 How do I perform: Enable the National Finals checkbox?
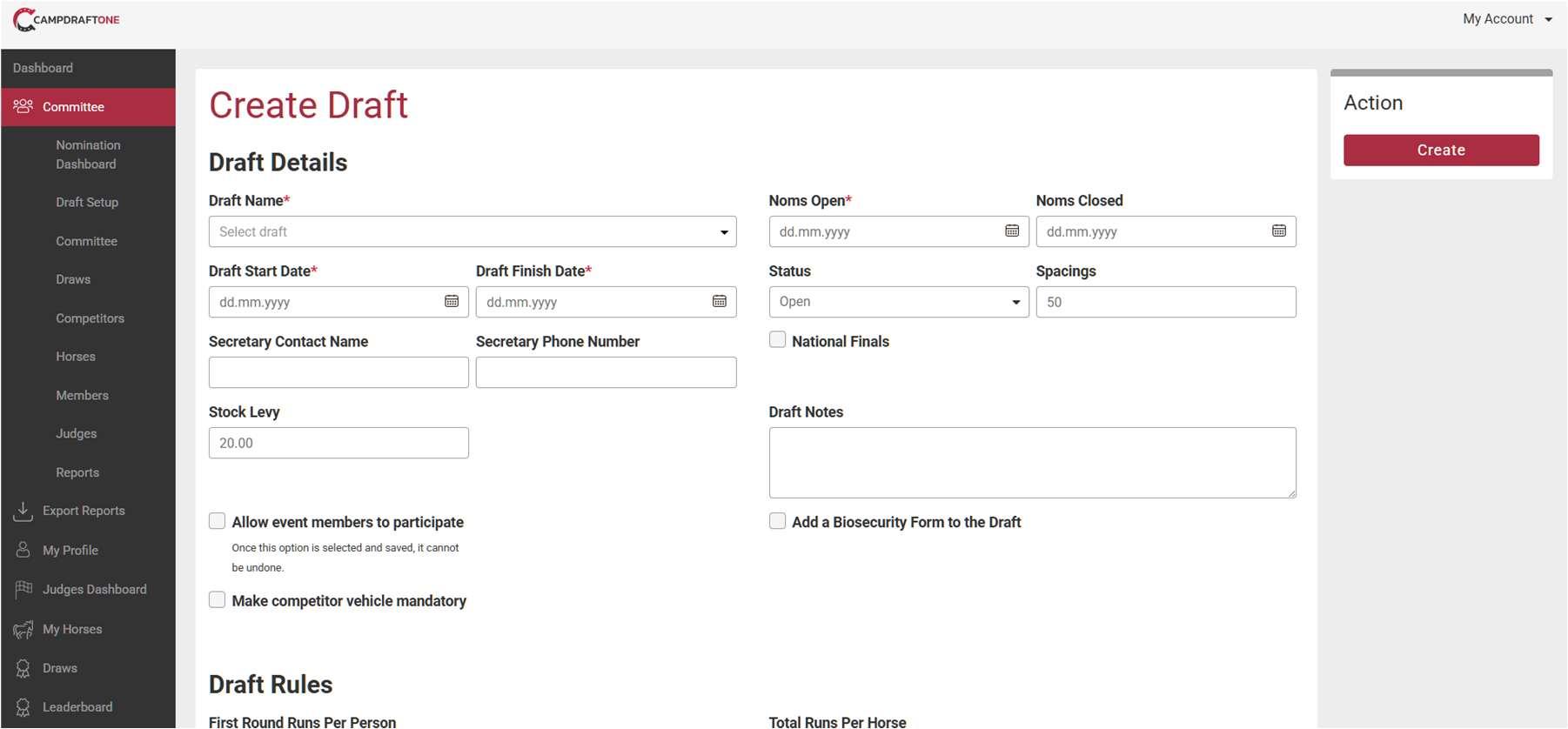[778, 340]
